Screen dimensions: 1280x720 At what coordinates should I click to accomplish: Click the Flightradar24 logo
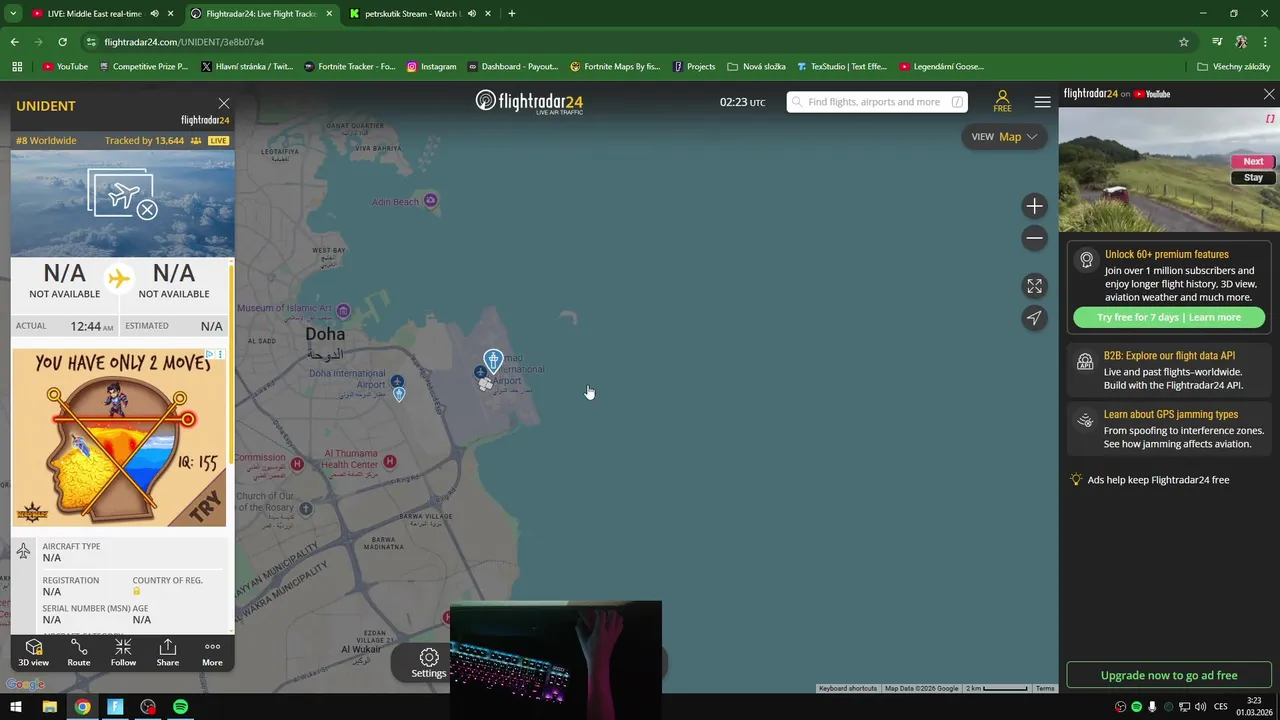pos(529,102)
